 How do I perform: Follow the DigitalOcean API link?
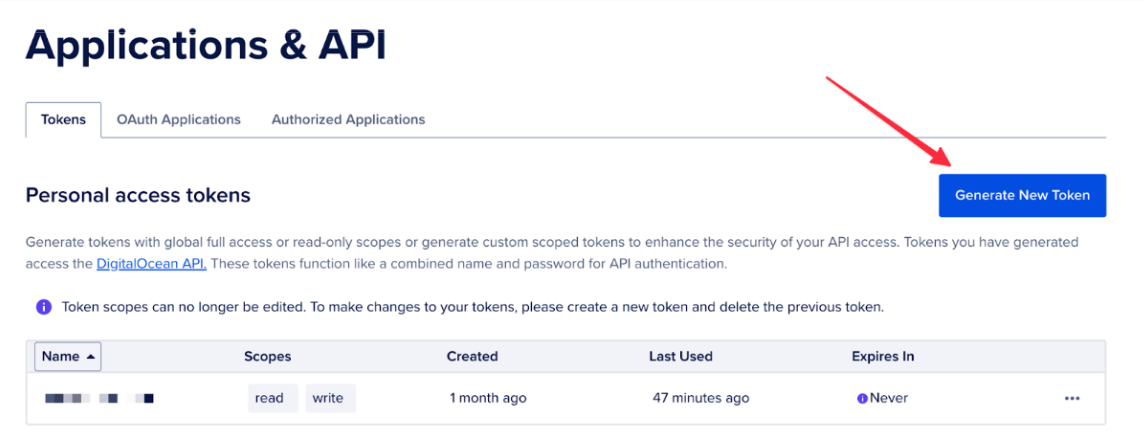[151, 264]
